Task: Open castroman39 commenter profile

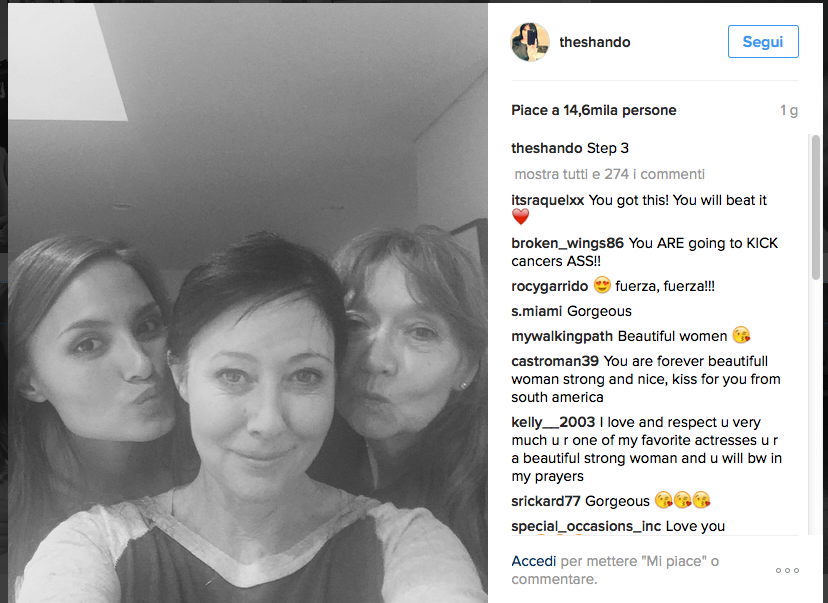Action: (554, 361)
